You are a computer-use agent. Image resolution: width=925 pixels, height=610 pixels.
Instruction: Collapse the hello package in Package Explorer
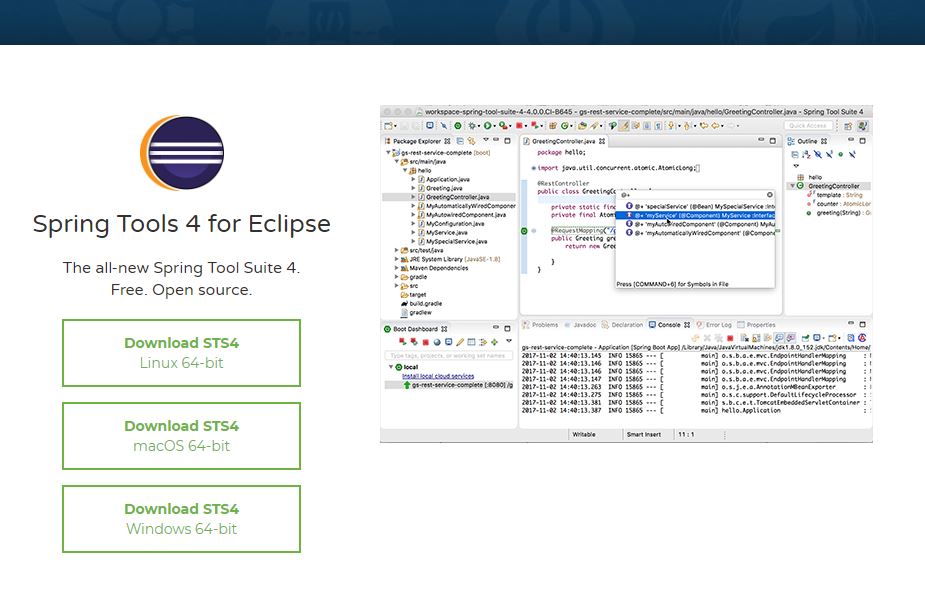coord(405,170)
